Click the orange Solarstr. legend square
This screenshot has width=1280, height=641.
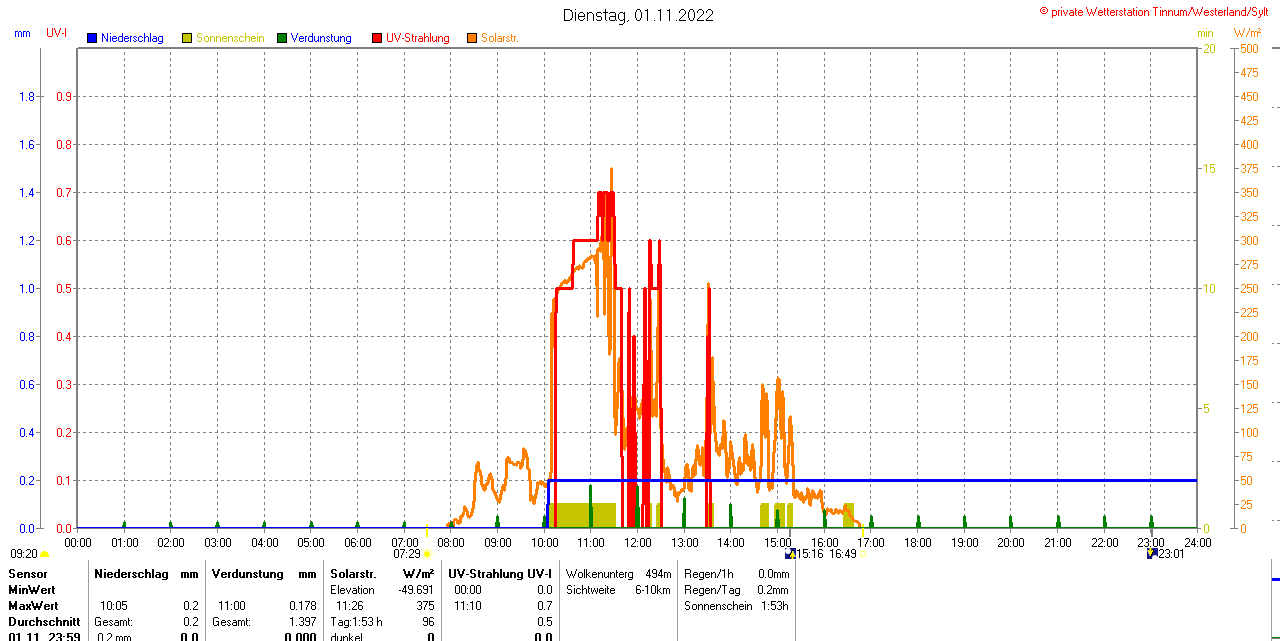tap(472, 38)
